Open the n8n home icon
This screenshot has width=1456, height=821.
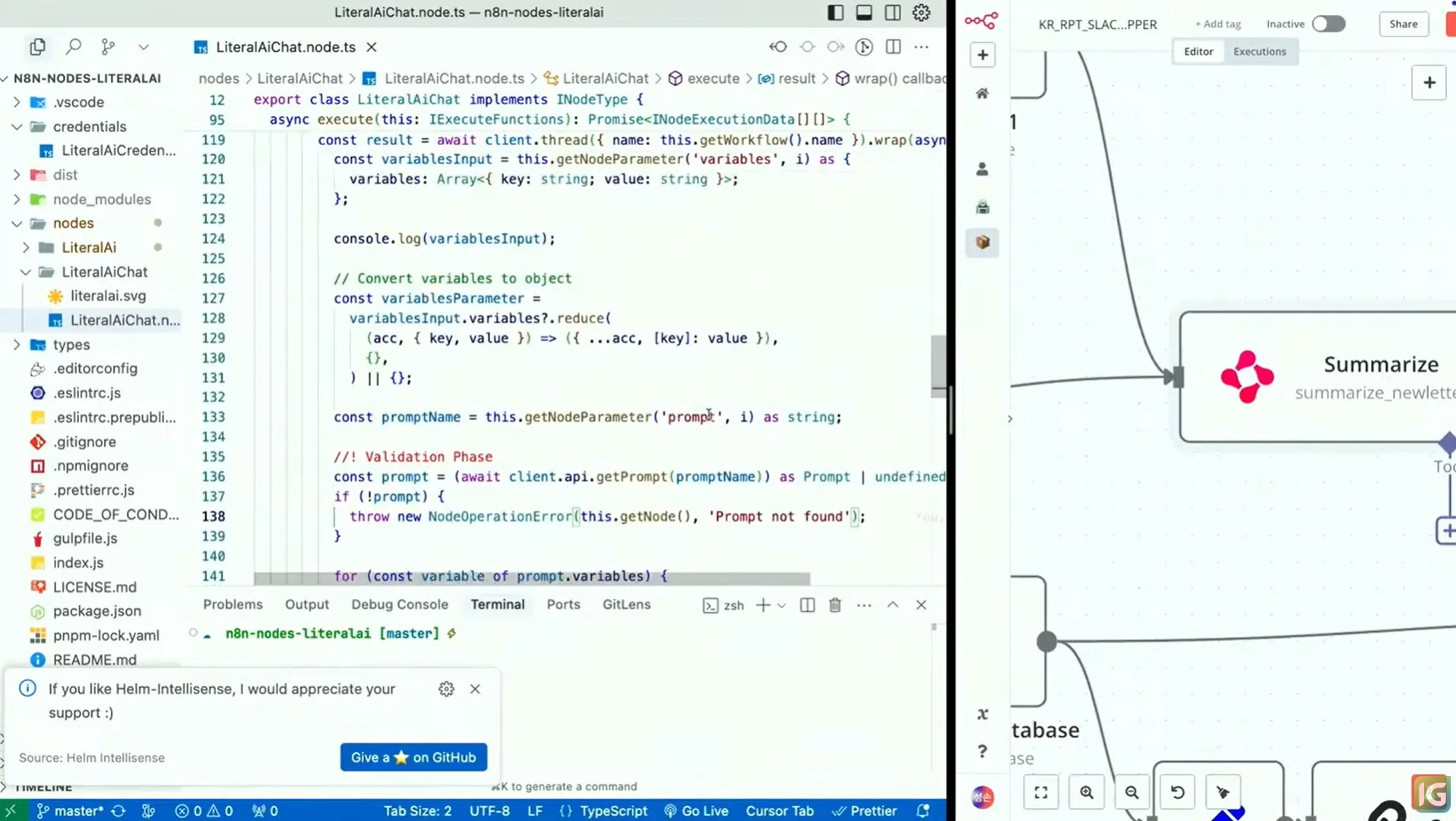[x=983, y=94]
